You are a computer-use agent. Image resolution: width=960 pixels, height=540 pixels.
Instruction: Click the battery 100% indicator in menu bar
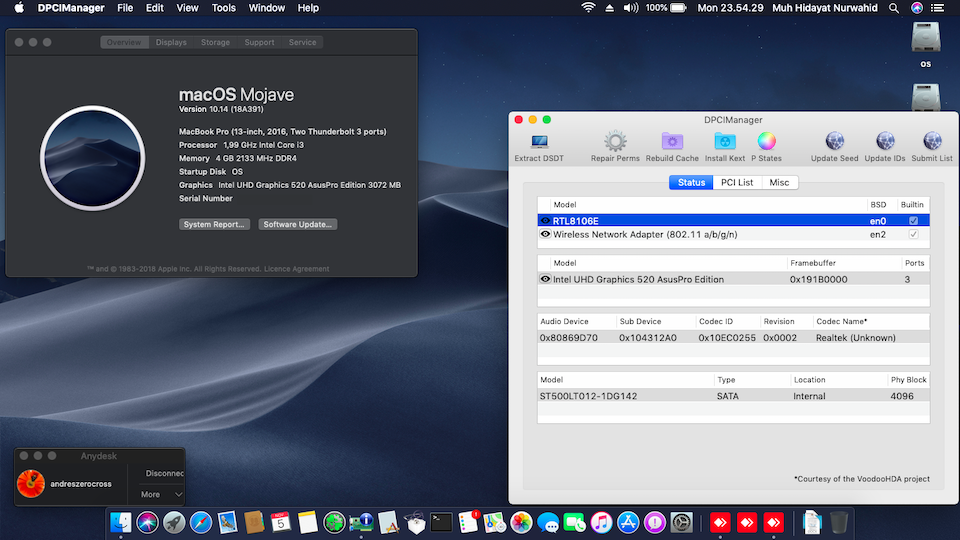[666, 8]
